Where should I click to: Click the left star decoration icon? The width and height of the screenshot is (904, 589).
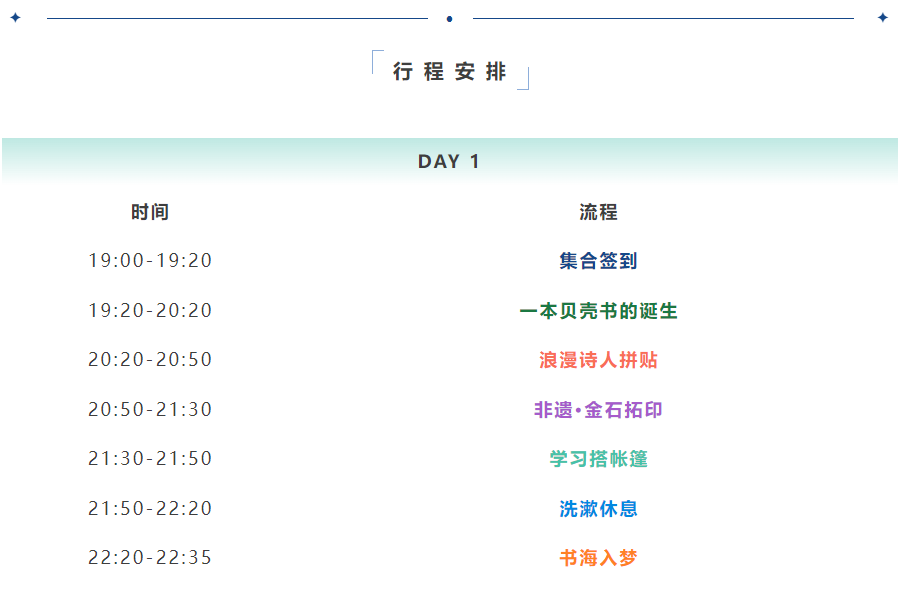coord(15,18)
